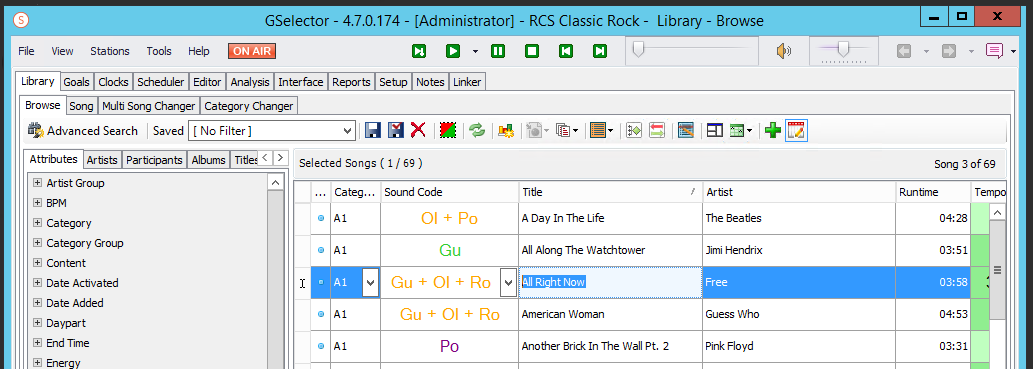Toggle the panel layout window icon
Viewport: 1033px width, 369px height.
click(x=715, y=130)
